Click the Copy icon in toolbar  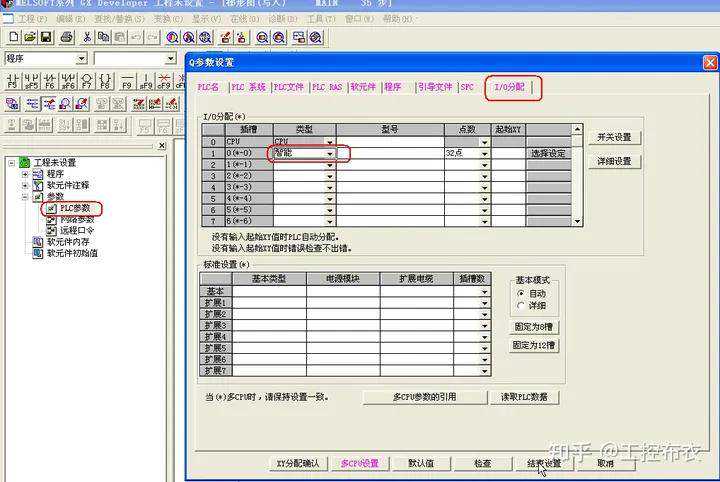[x=104, y=37]
